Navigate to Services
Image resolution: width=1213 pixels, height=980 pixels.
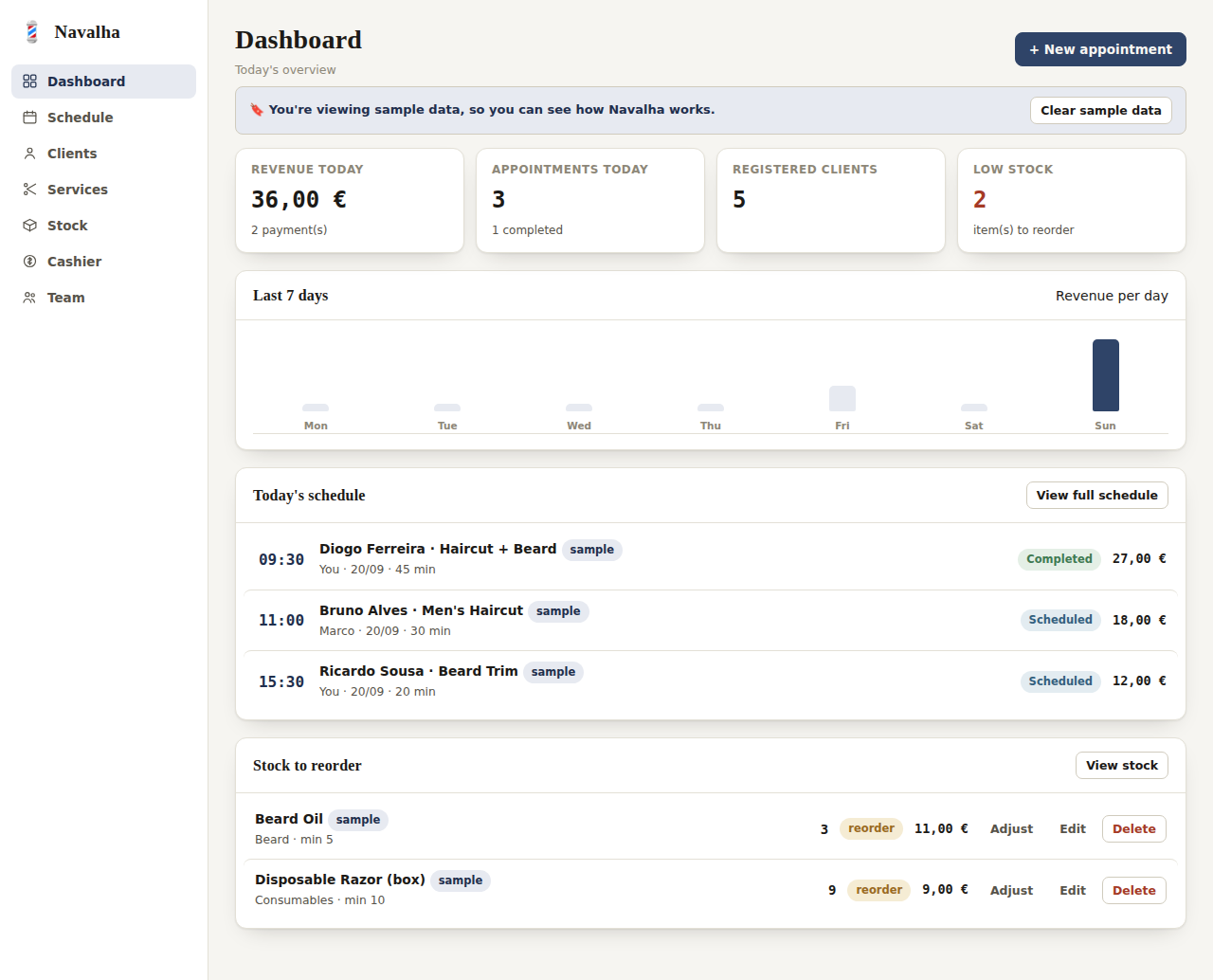point(103,190)
